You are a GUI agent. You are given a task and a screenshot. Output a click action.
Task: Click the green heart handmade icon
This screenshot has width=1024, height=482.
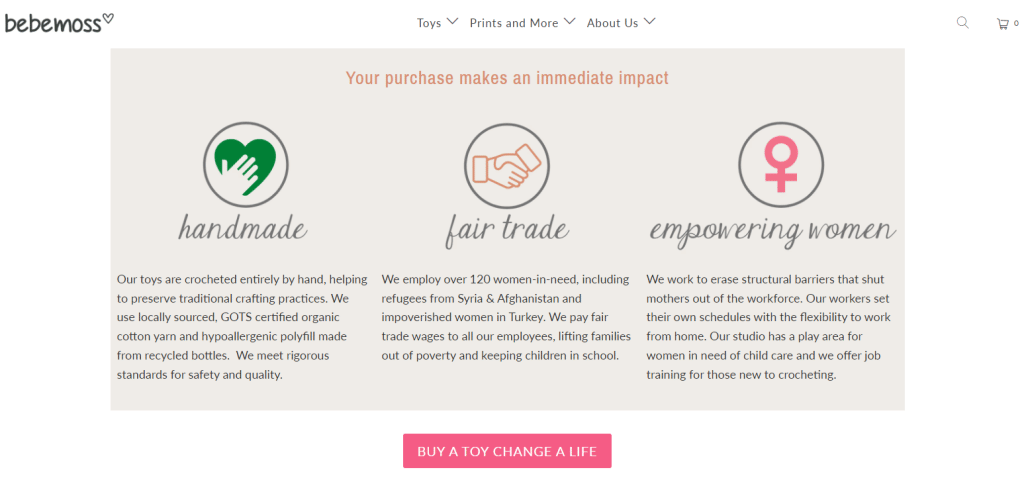[x=246, y=164]
